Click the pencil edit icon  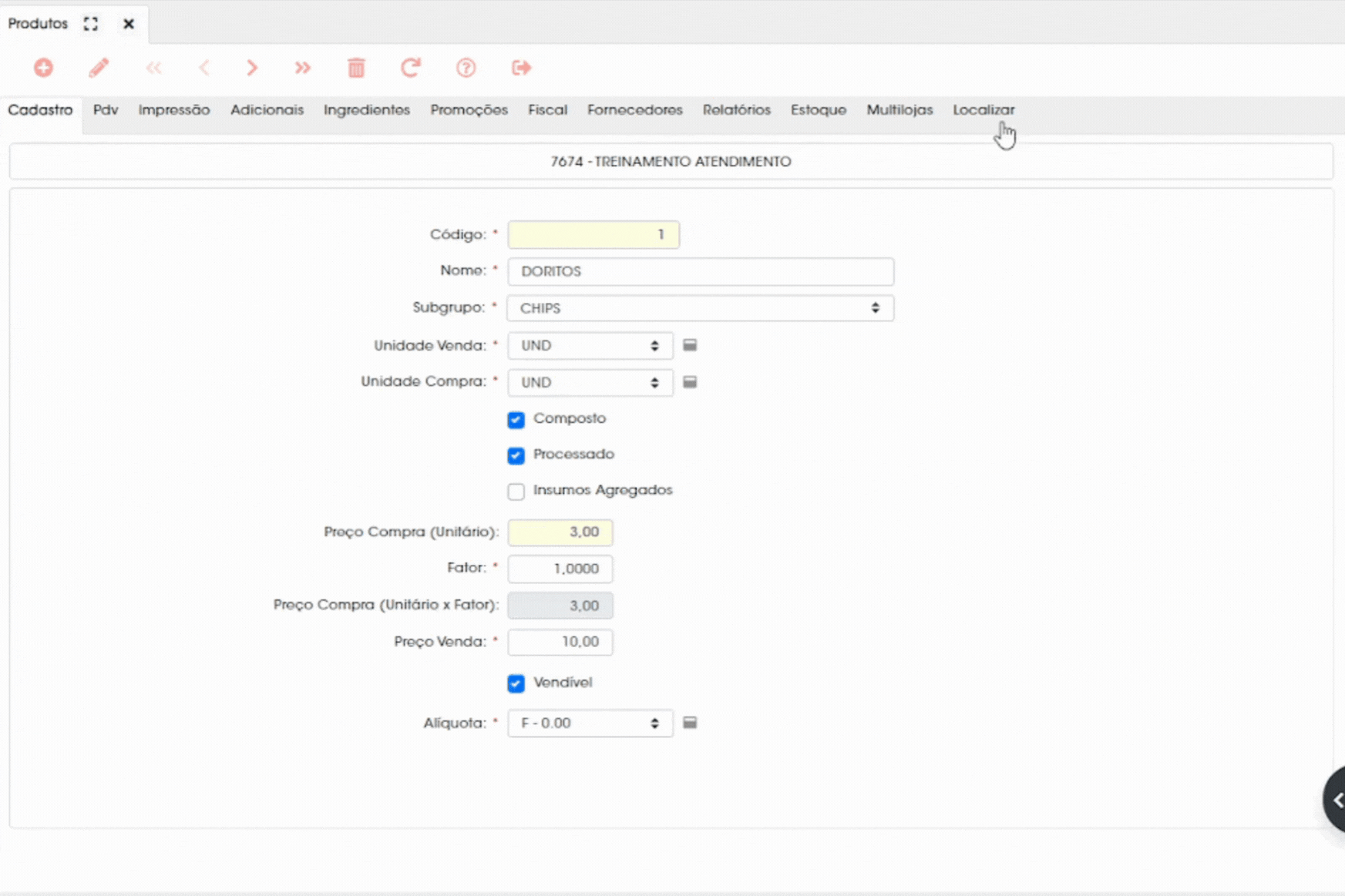(x=99, y=68)
